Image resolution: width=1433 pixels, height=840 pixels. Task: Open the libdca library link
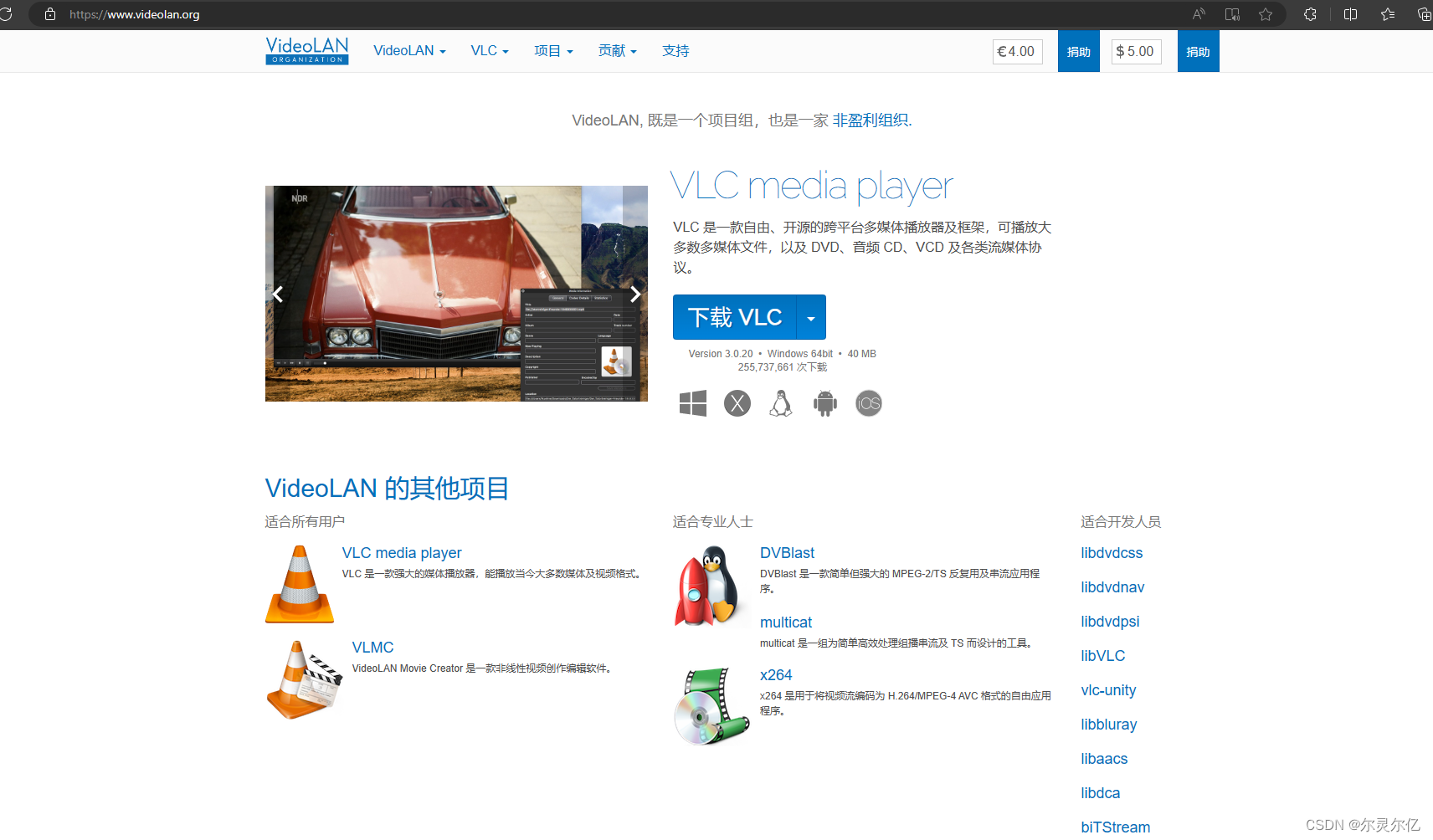[x=1100, y=793]
